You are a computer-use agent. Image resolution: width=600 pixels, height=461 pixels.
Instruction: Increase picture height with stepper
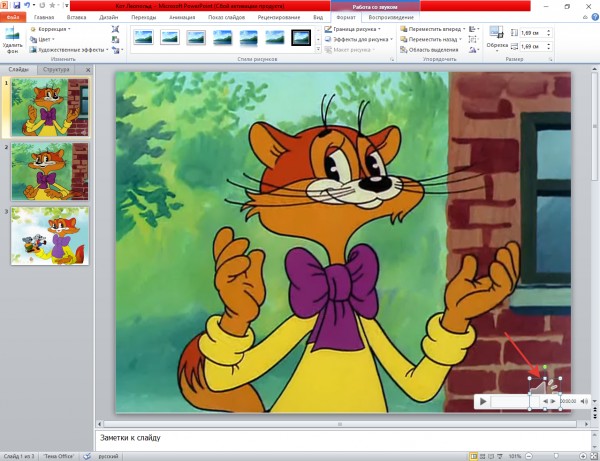[x=549, y=31]
